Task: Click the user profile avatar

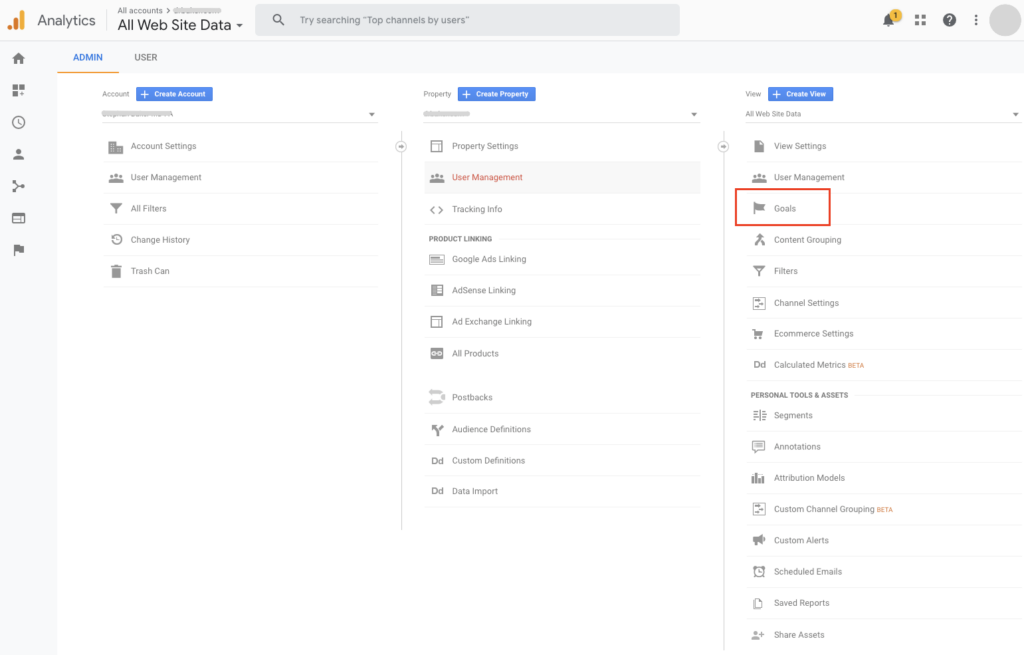Action: (x=1004, y=20)
